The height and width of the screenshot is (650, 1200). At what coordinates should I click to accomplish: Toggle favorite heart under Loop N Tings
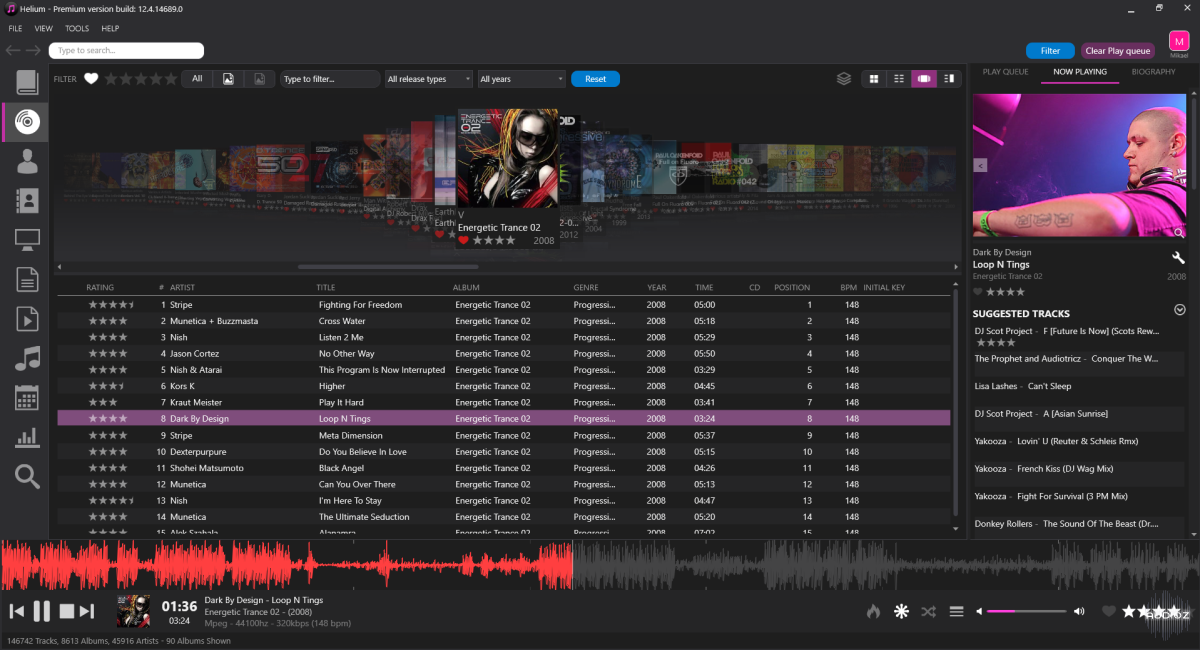click(x=978, y=292)
